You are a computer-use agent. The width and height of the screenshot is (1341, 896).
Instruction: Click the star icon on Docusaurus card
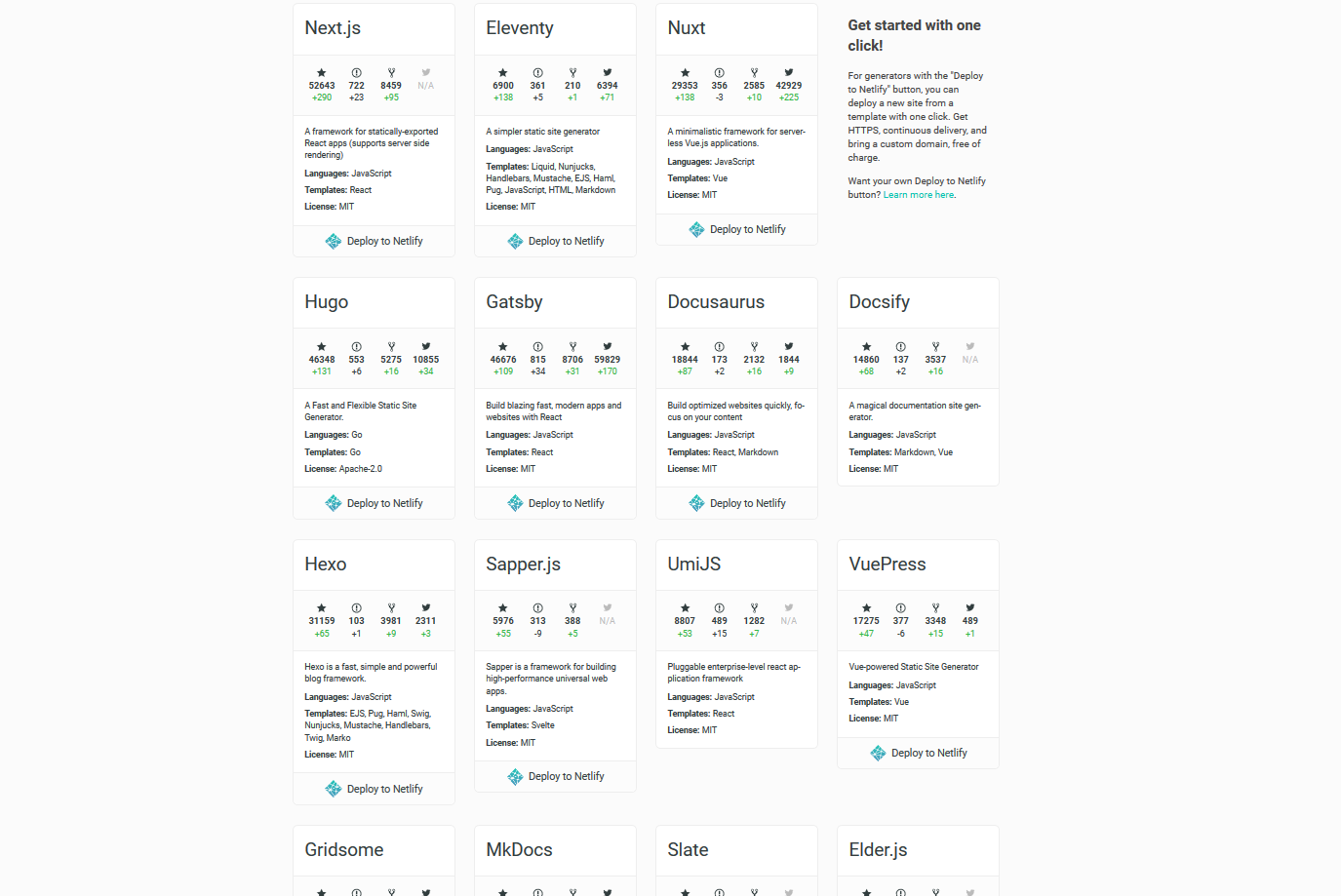(685, 347)
